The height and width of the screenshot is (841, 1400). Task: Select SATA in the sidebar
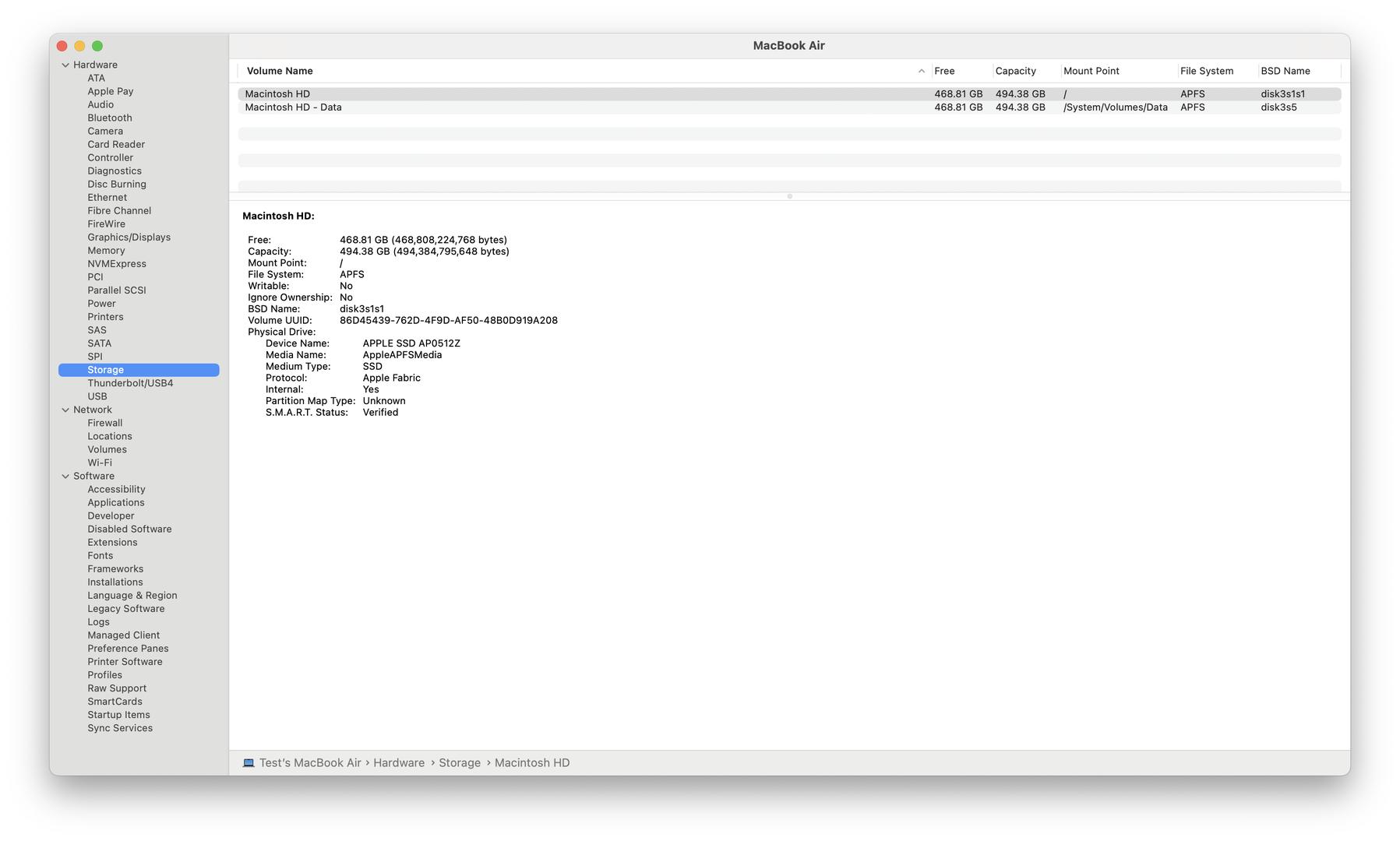click(x=99, y=343)
